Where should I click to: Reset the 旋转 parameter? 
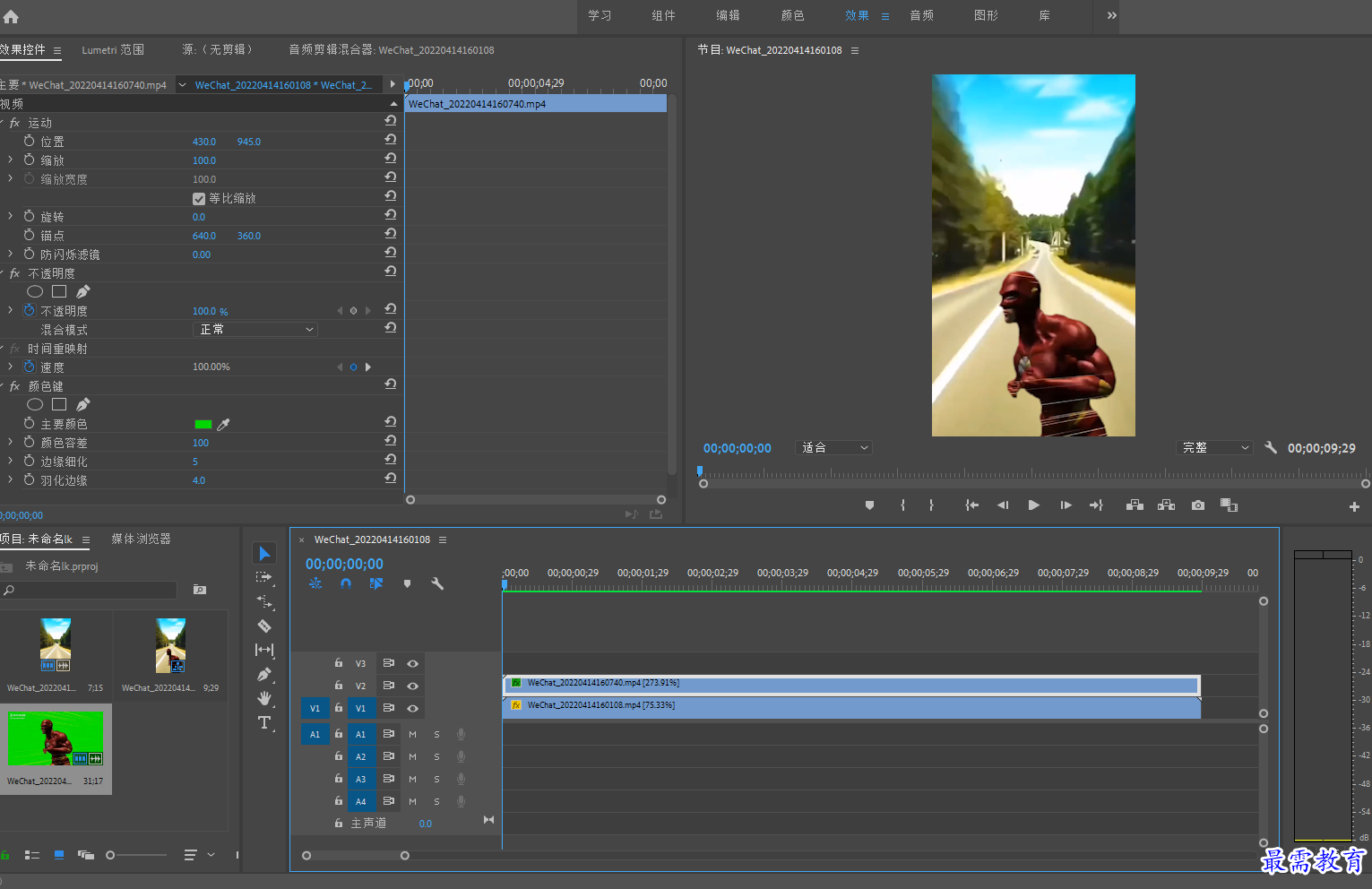tap(391, 214)
